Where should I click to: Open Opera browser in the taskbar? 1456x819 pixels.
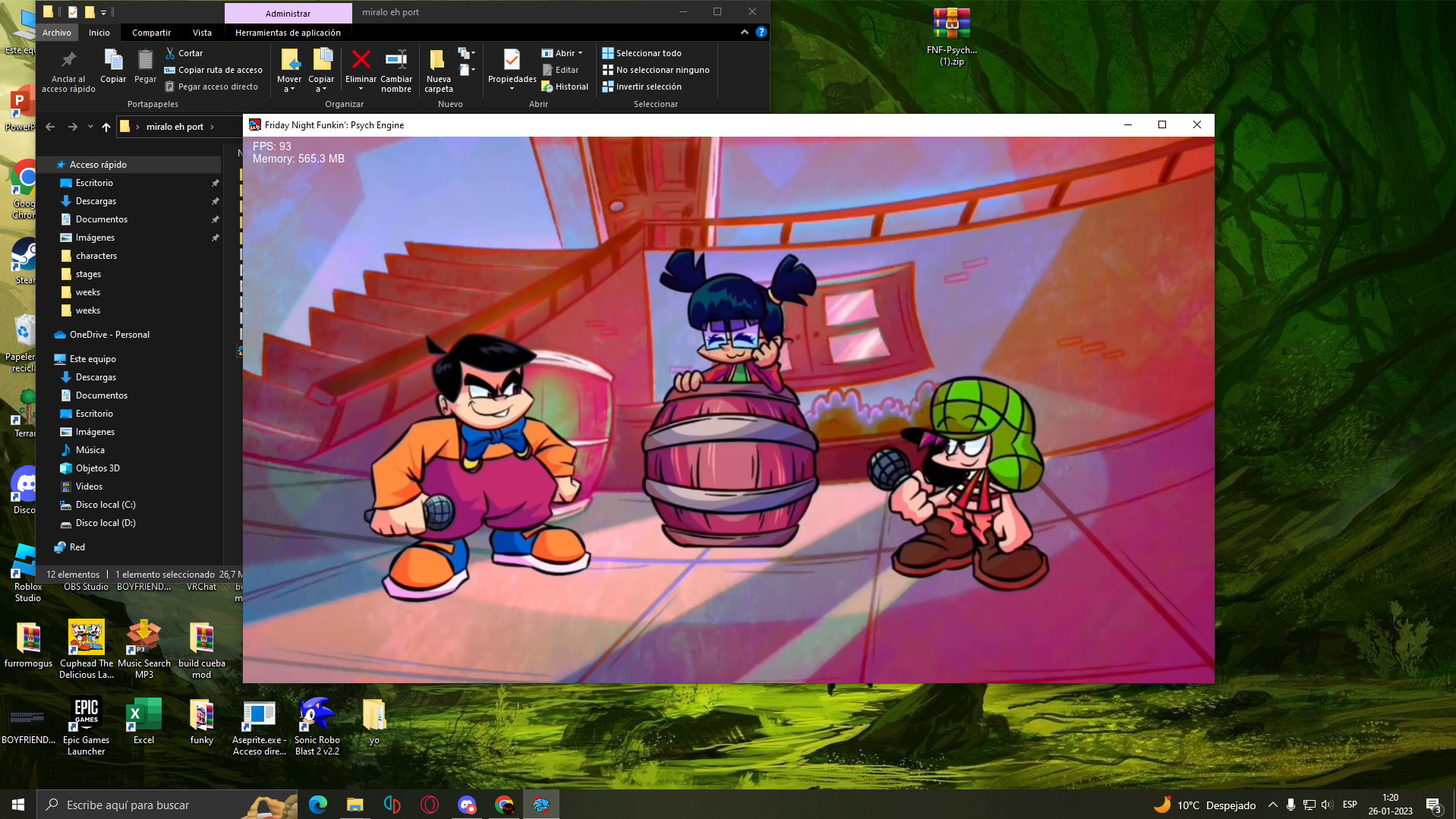[x=430, y=805]
